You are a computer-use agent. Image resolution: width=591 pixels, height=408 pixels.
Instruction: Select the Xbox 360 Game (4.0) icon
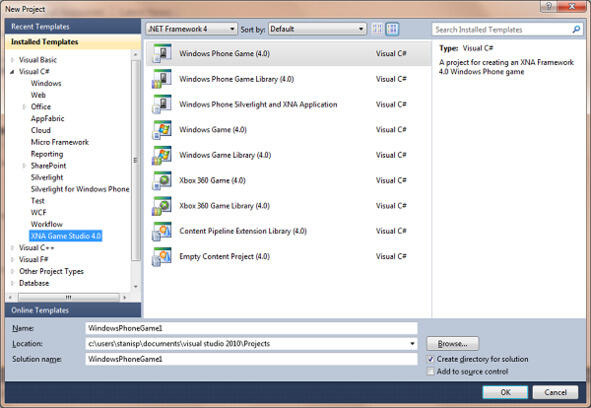pyautogui.click(x=162, y=180)
